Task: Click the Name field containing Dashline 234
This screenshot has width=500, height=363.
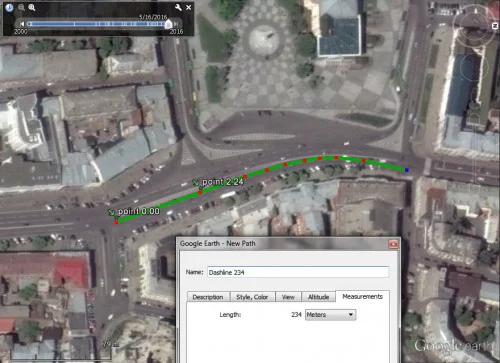Action: (x=298, y=272)
